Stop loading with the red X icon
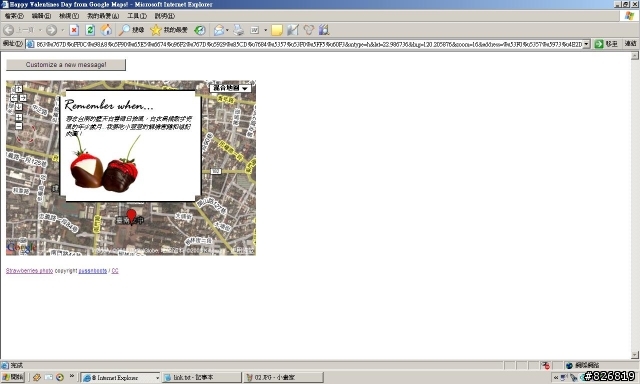The height and width of the screenshot is (384, 640). [x=74, y=30]
